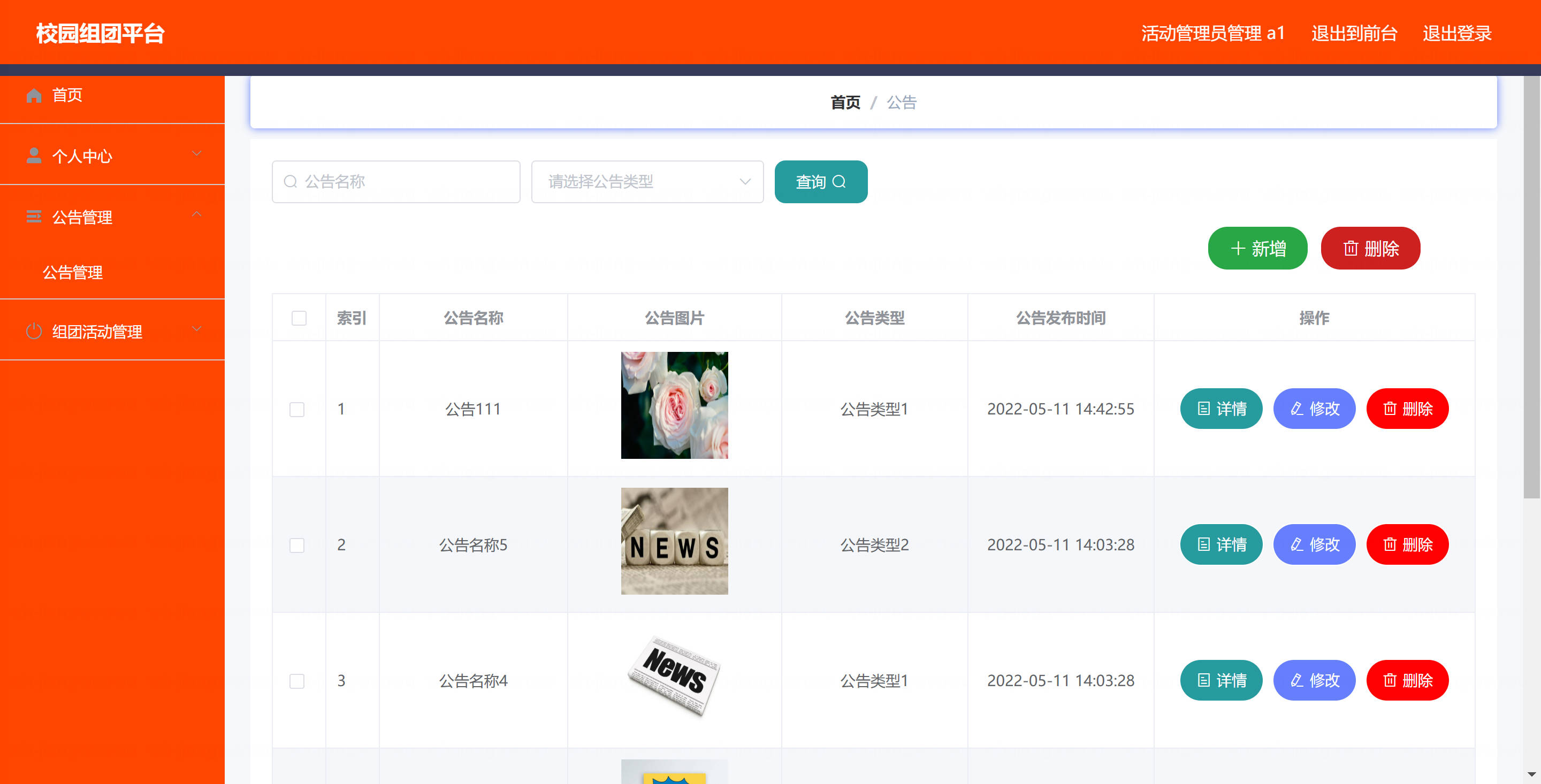Viewport: 1541px width, 784px height.
Task: Click 删除 for 公告111
Action: tap(1407, 409)
